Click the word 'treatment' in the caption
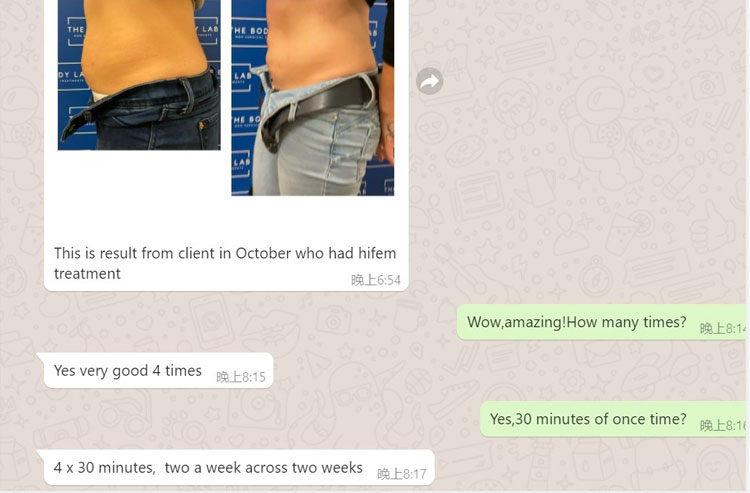The width and height of the screenshot is (750, 493). pyautogui.click(x=87, y=274)
